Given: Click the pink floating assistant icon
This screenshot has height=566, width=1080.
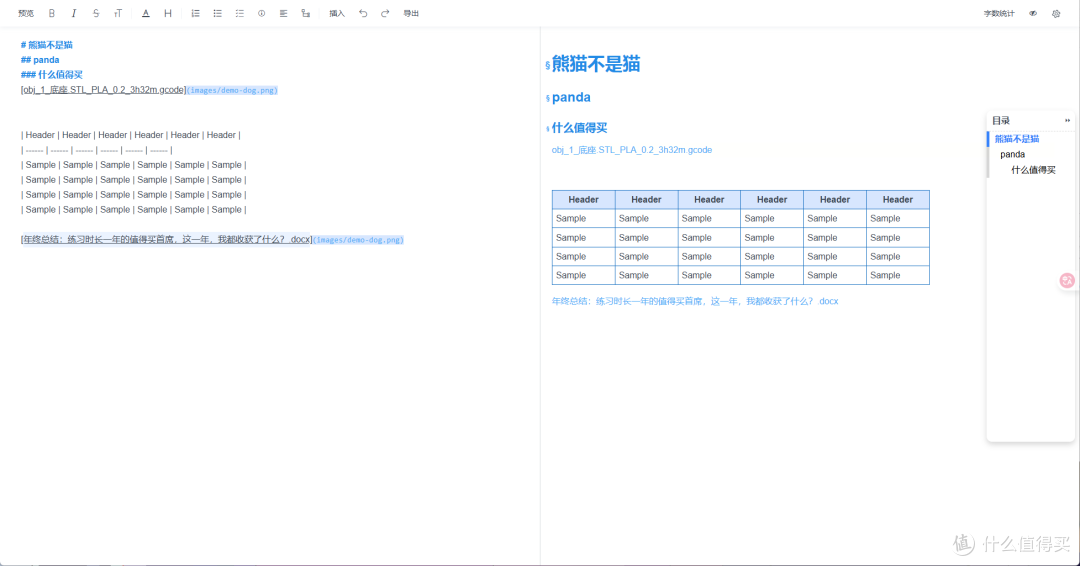Looking at the screenshot, I should [x=1067, y=280].
